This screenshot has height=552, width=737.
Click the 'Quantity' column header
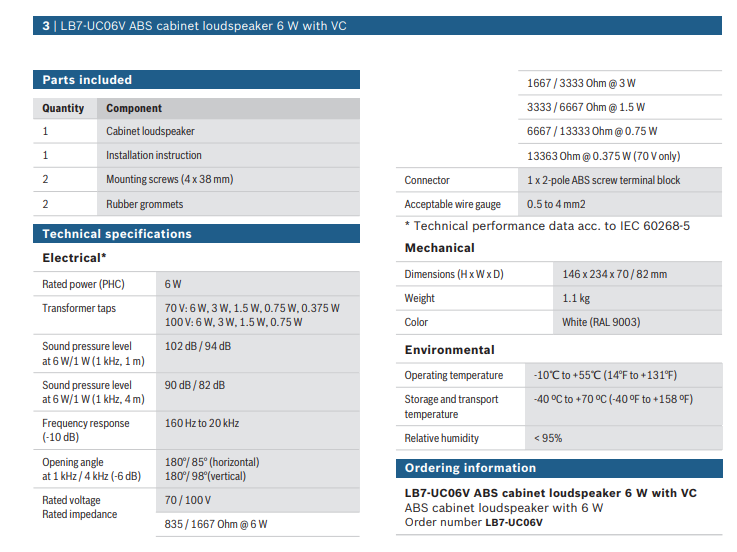(x=63, y=108)
